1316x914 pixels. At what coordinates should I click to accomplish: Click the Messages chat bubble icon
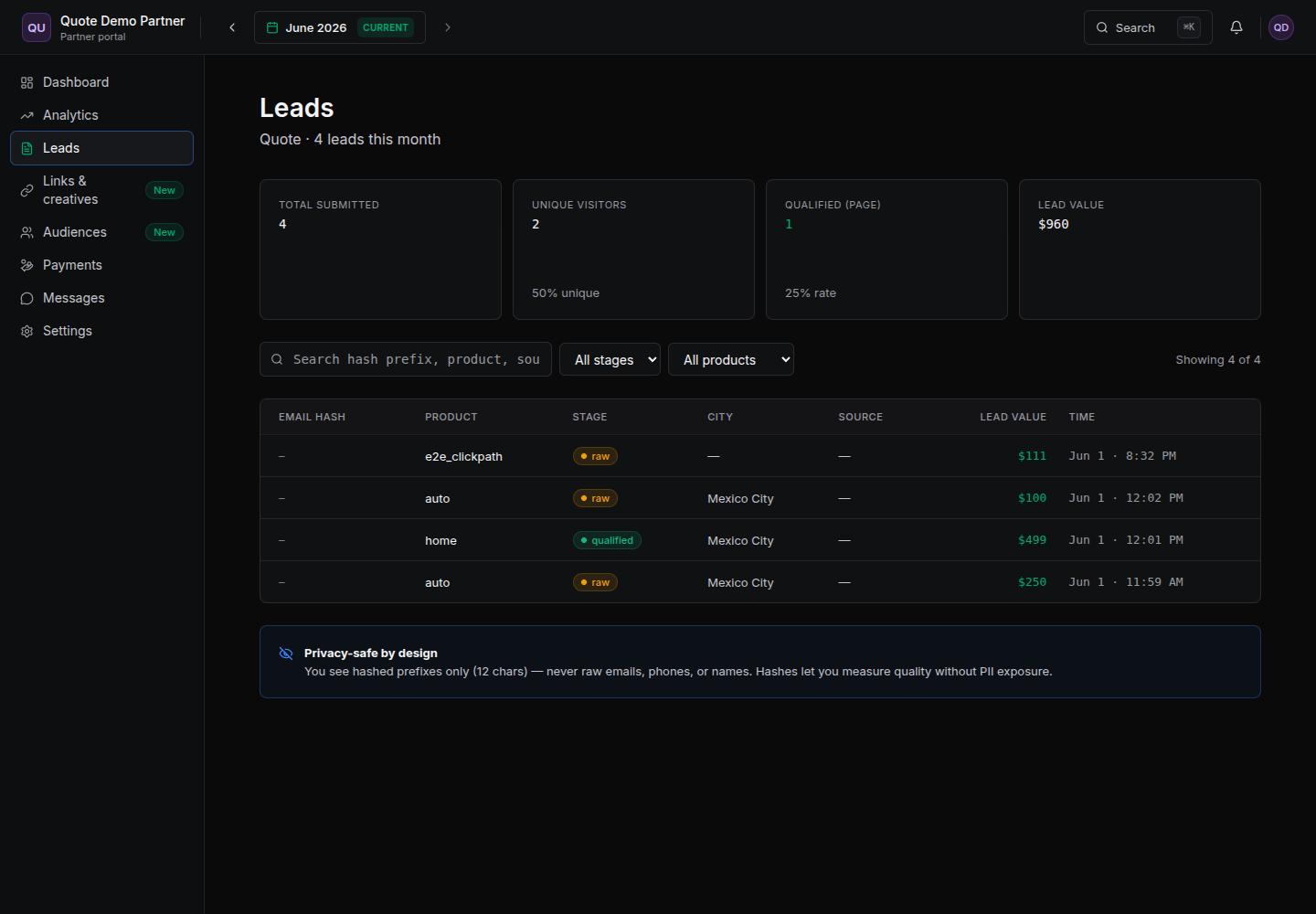tap(27, 298)
